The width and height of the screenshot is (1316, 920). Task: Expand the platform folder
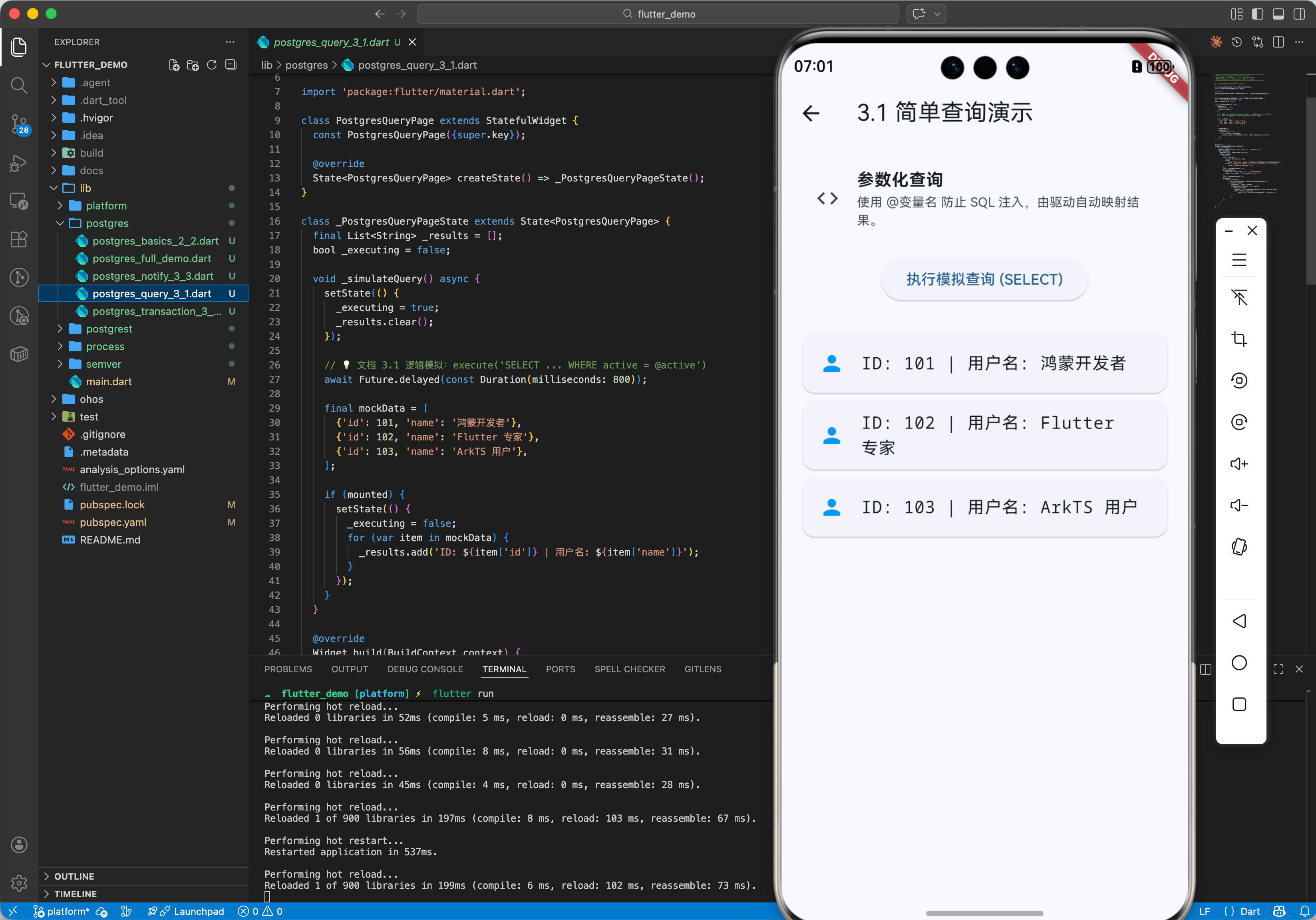(x=106, y=205)
